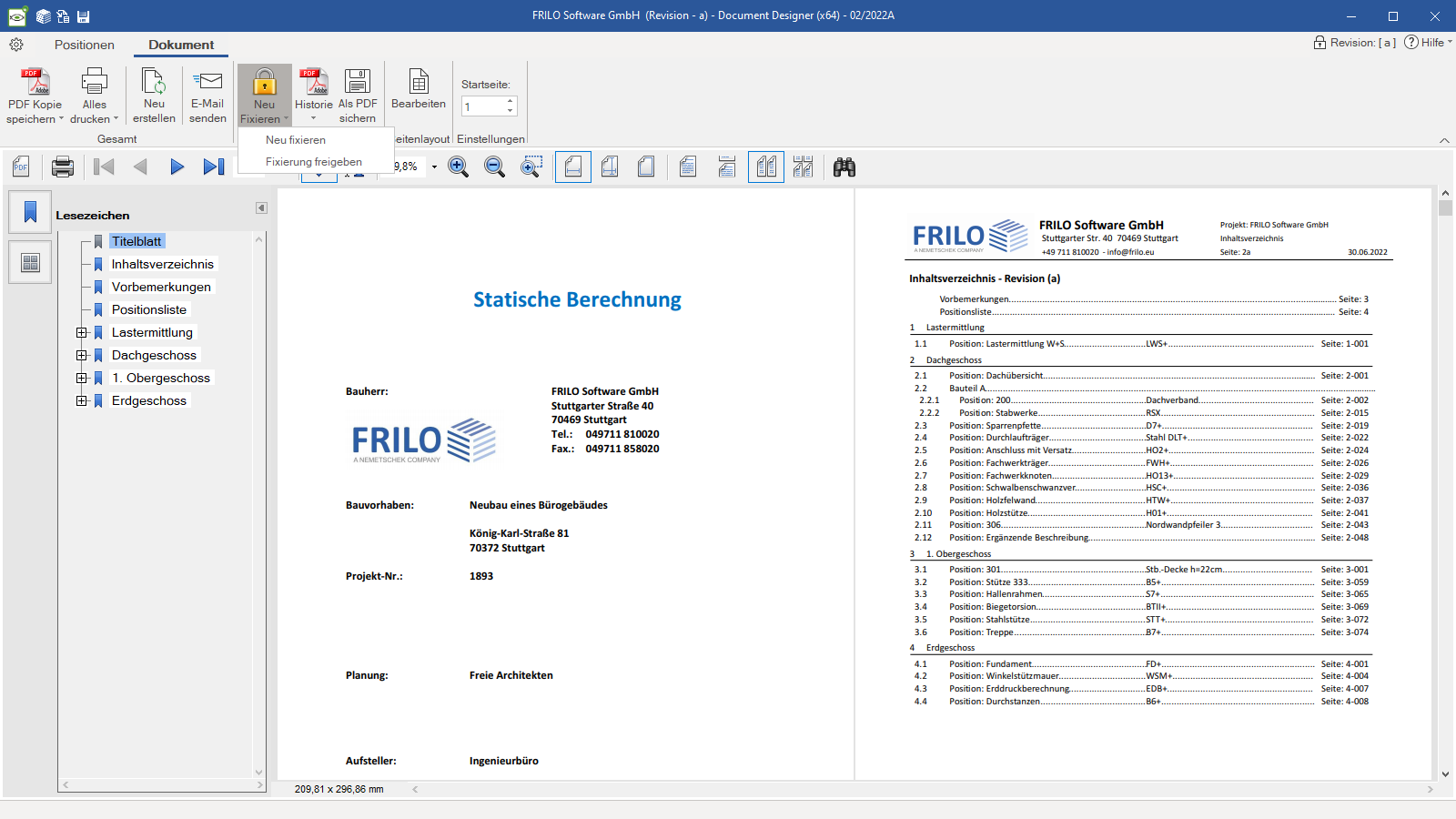Viewport: 1456px width, 819px height.
Task: Select Dokument tab
Action: tap(181, 45)
